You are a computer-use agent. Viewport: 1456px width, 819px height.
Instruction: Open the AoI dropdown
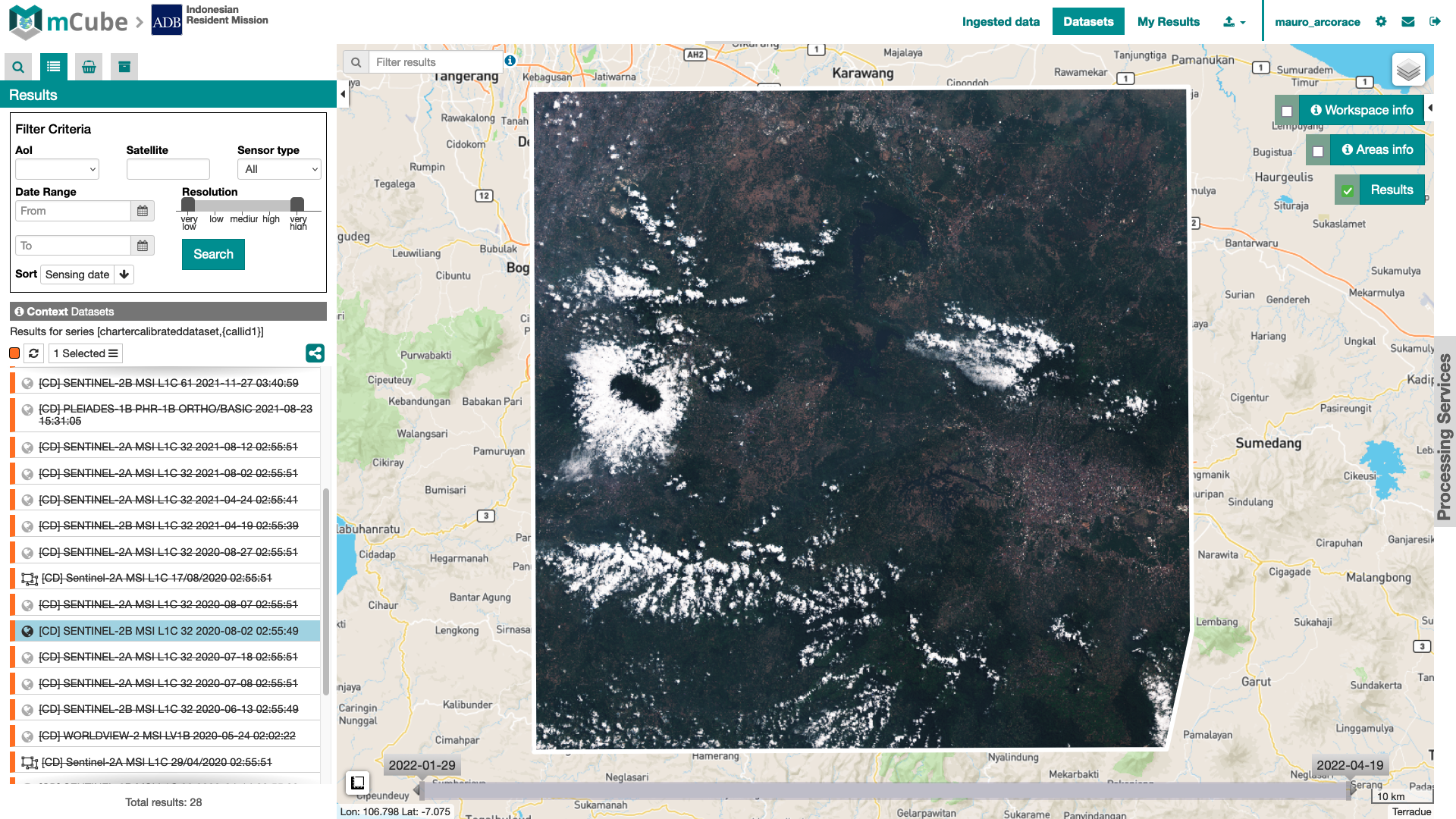click(x=57, y=169)
